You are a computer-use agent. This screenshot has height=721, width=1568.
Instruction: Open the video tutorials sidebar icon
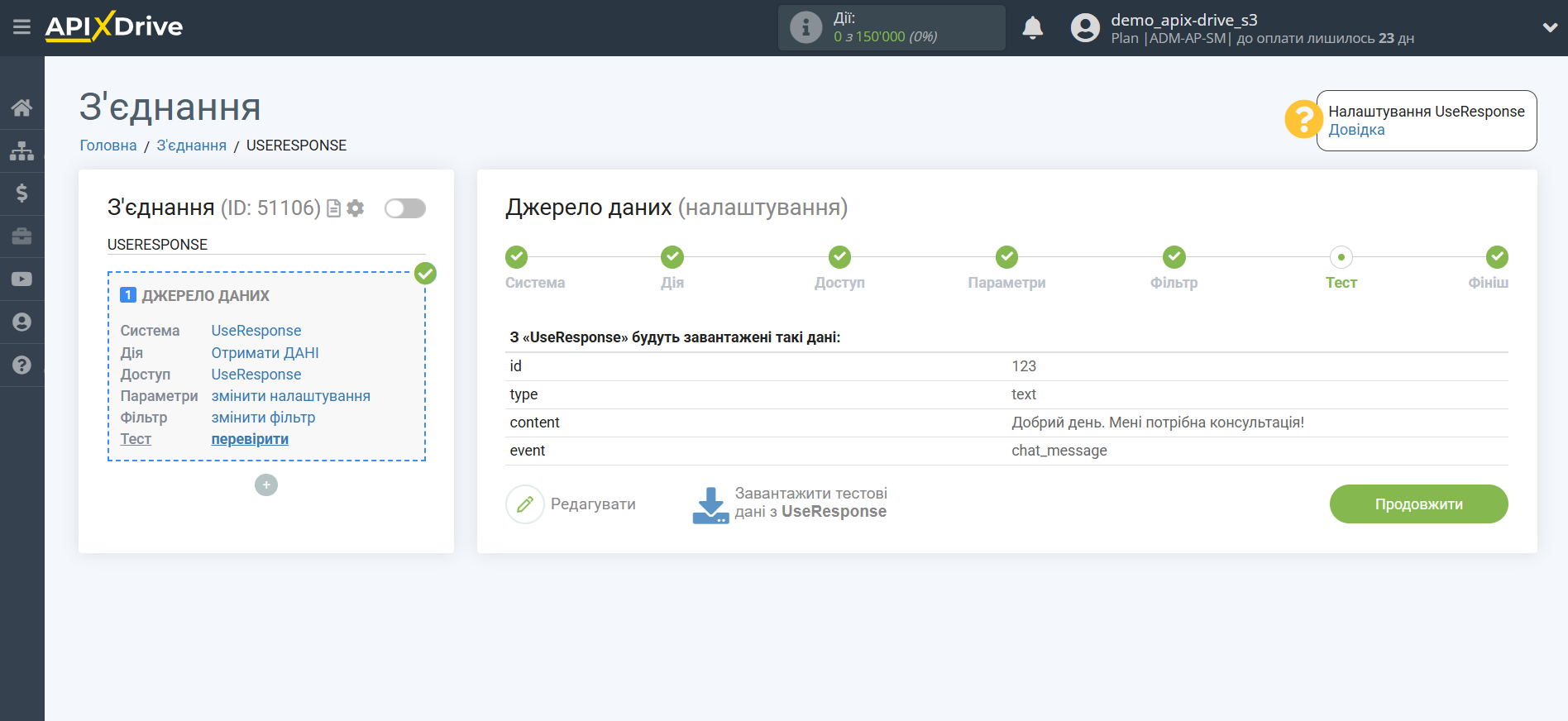22,279
